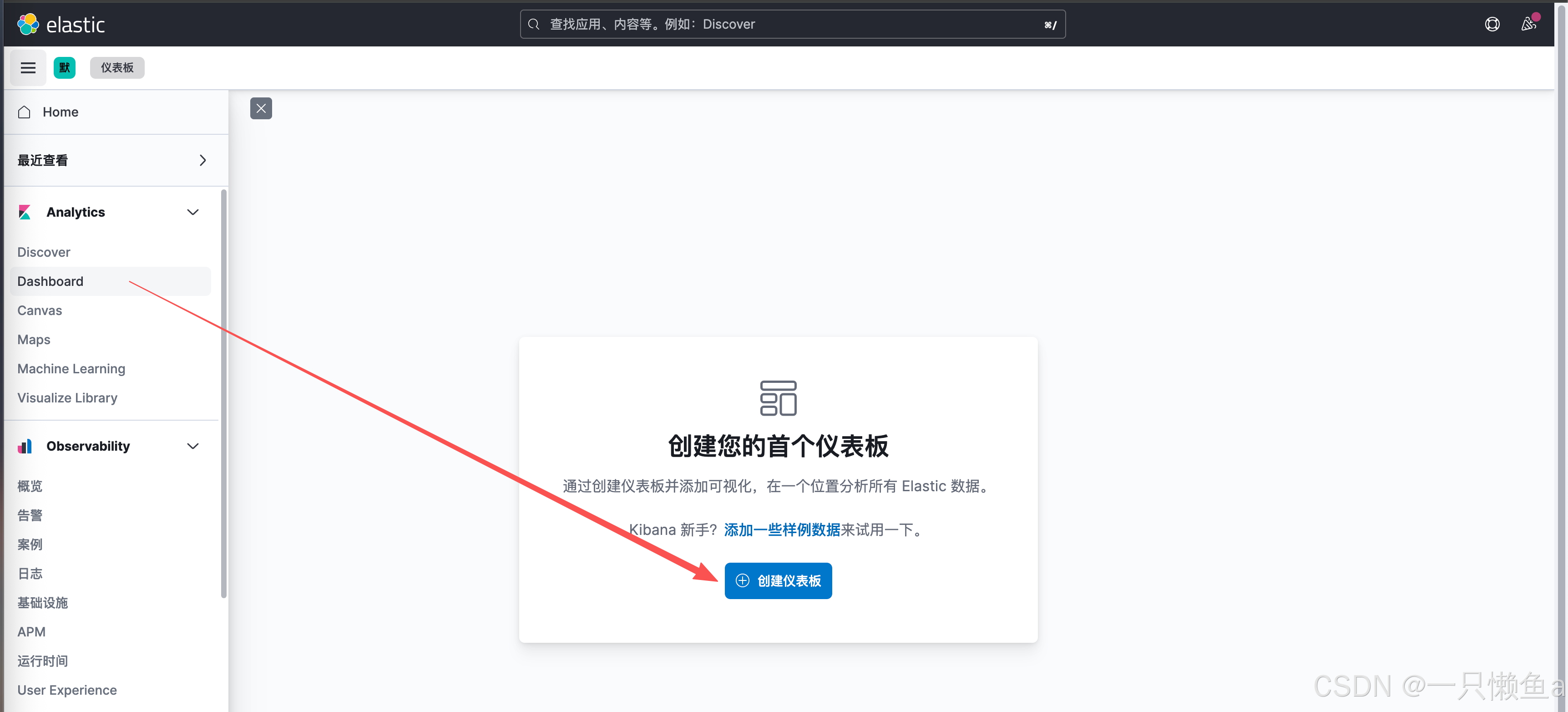Collapse the Analytics section chevron
The height and width of the screenshot is (712, 1568).
(193, 212)
